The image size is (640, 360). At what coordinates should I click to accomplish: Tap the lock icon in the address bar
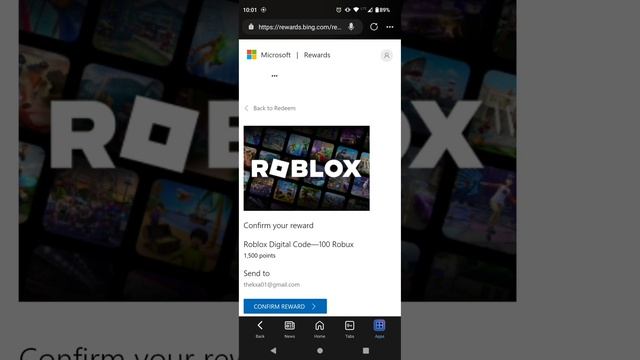coord(251,27)
